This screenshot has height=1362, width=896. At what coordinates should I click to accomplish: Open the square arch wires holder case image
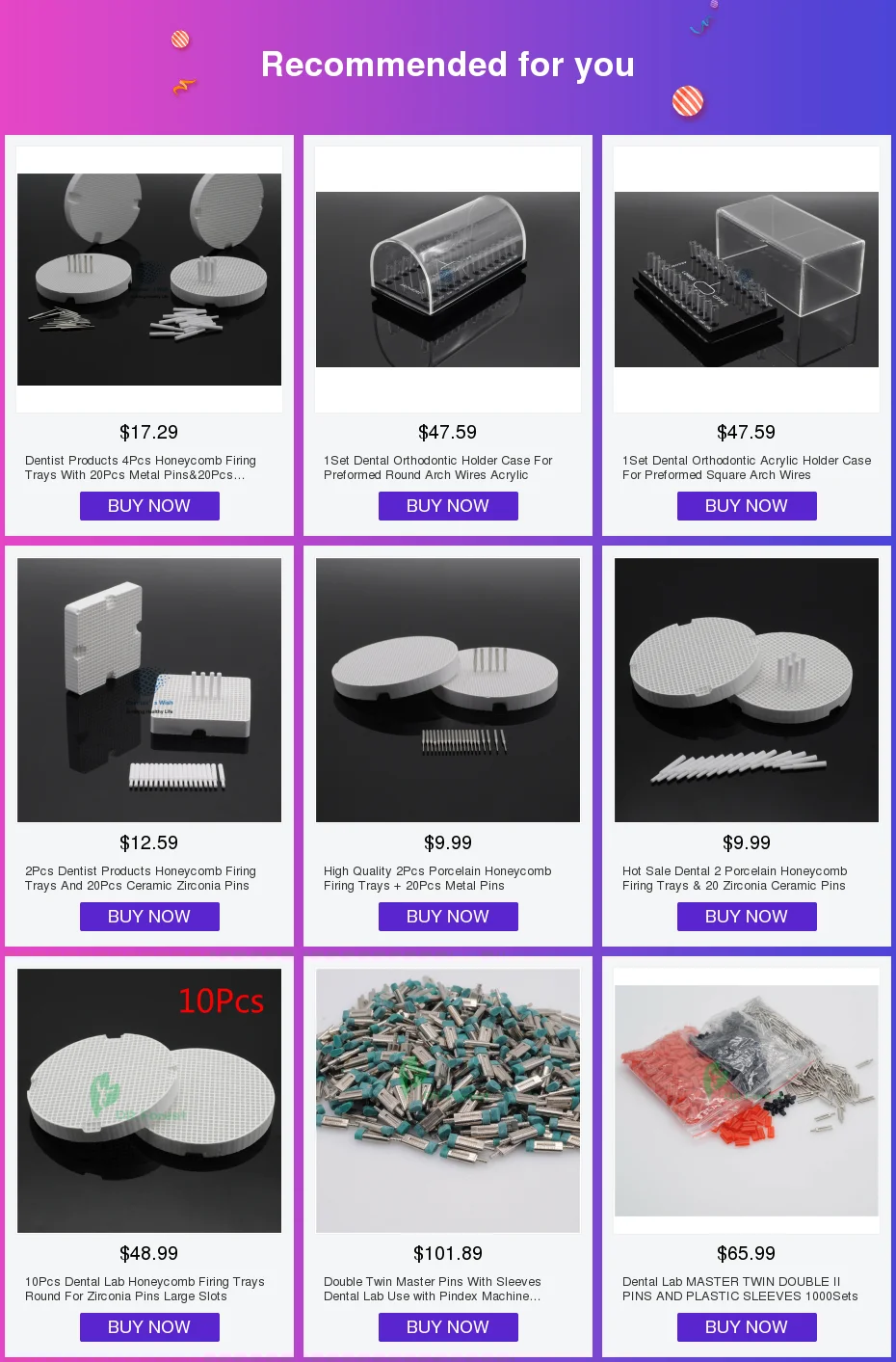coord(747,280)
